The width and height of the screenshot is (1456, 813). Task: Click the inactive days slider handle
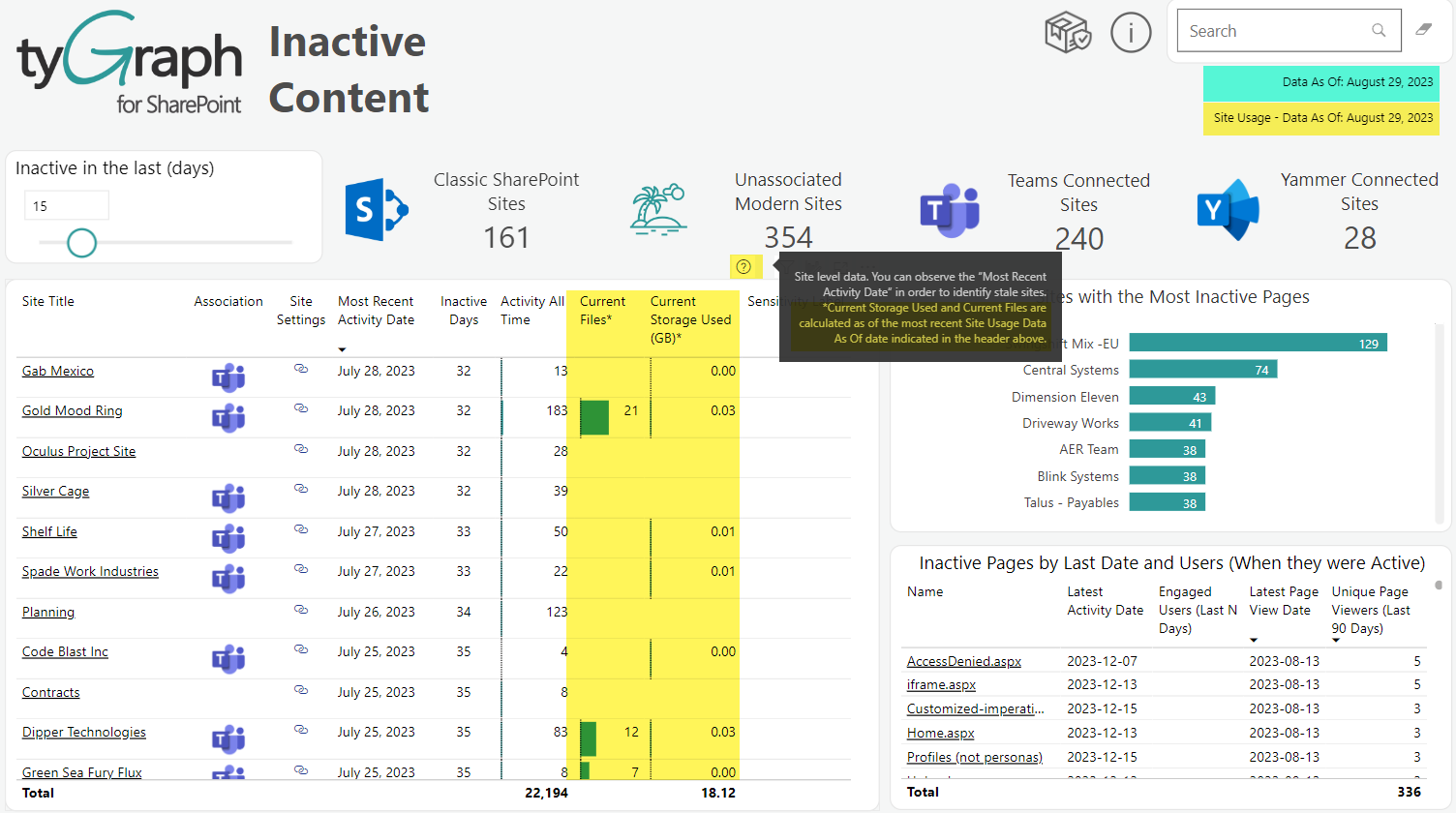click(82, 243)
